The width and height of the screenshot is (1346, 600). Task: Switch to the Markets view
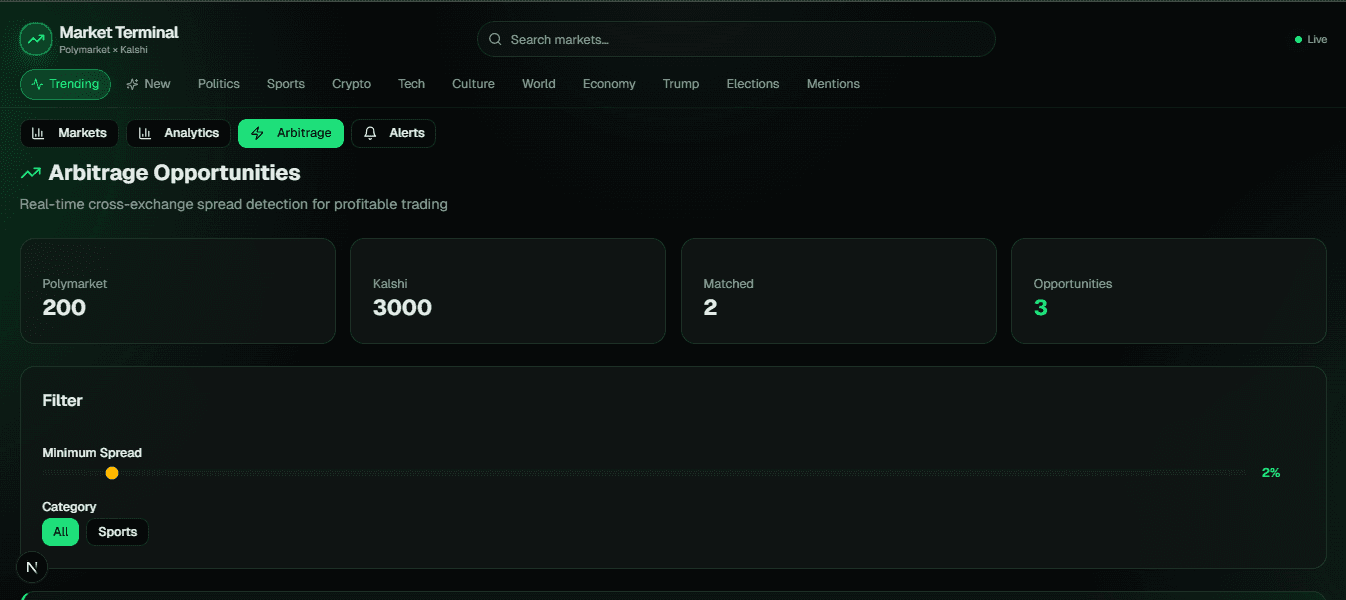(70, 133)
